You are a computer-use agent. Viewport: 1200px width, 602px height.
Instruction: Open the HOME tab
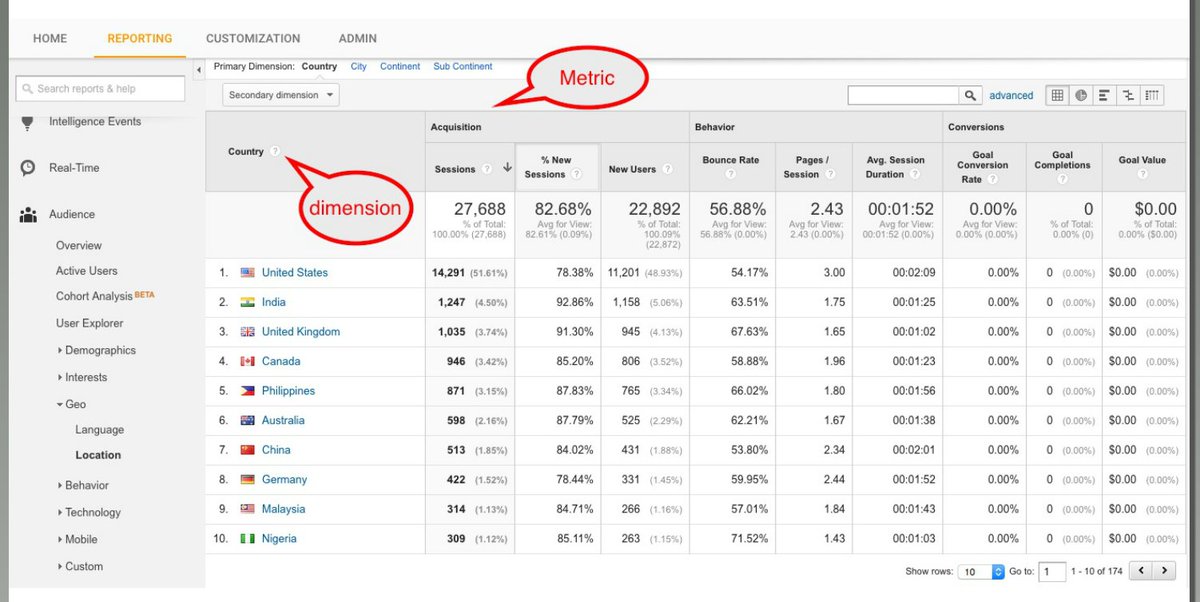tap(50, 38)
